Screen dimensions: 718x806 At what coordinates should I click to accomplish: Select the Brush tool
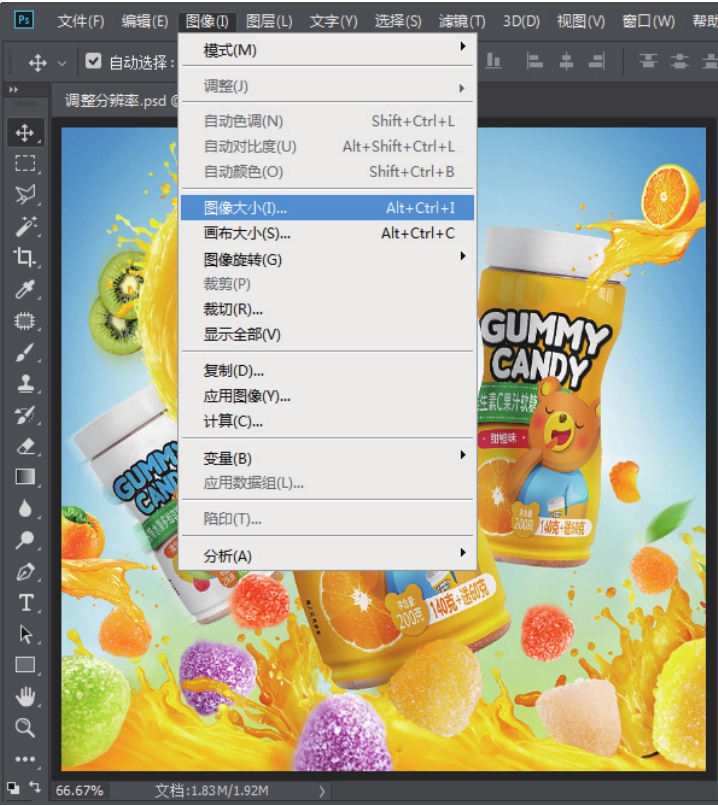click(x=25, y=353)
